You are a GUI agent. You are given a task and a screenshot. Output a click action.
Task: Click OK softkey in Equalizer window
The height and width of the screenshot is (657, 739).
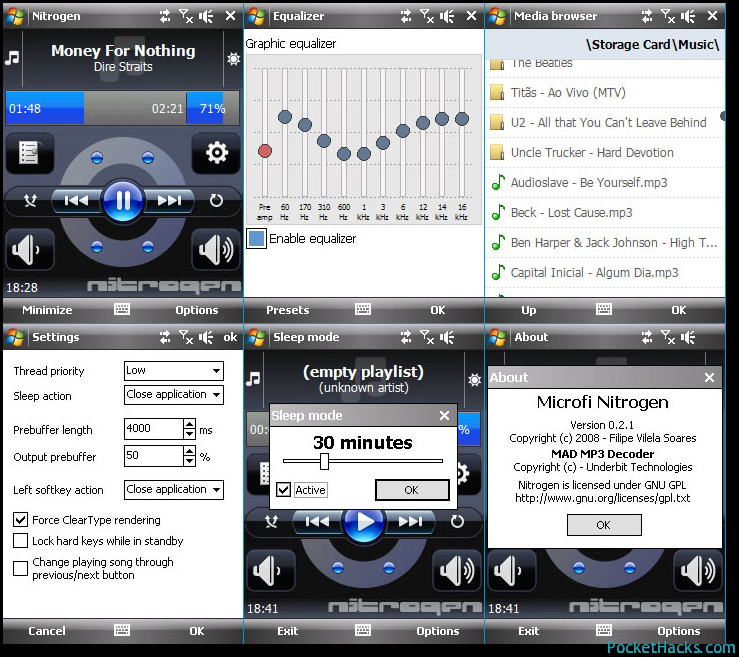(x=438, y=310)
